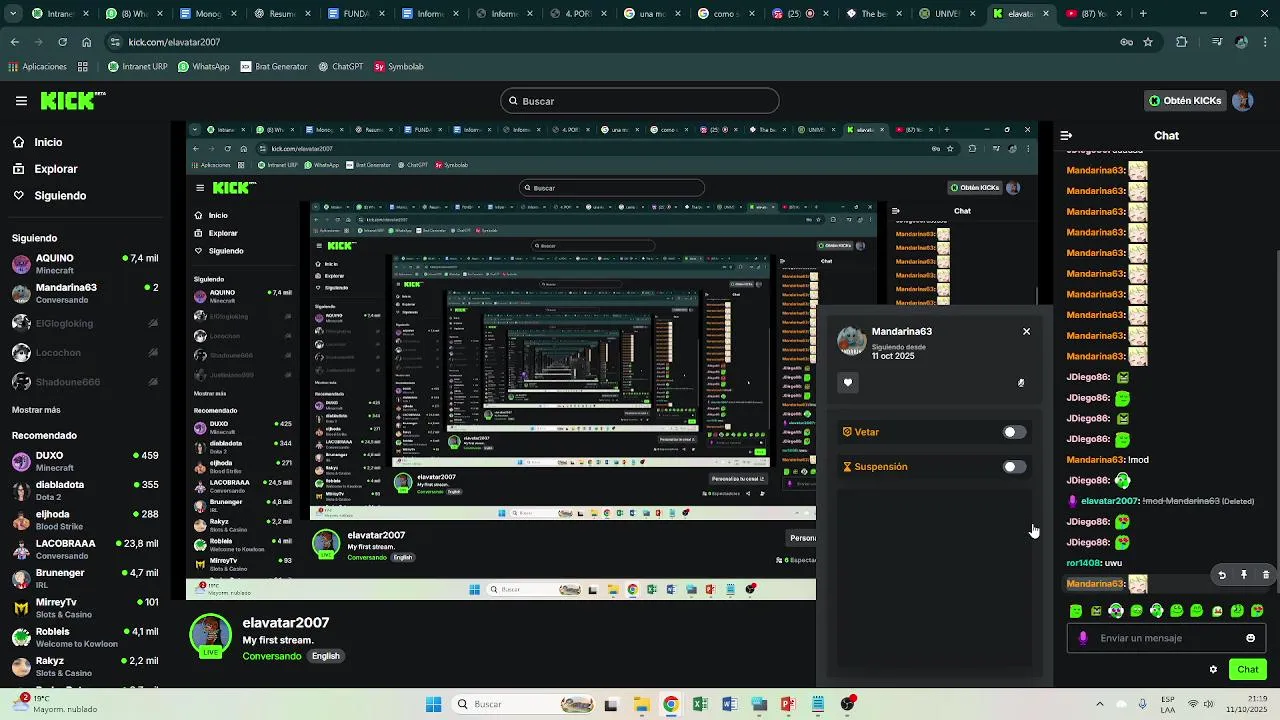Show hidden system tray icons
Screen dimensions: 1280x720
(1100, 704)
